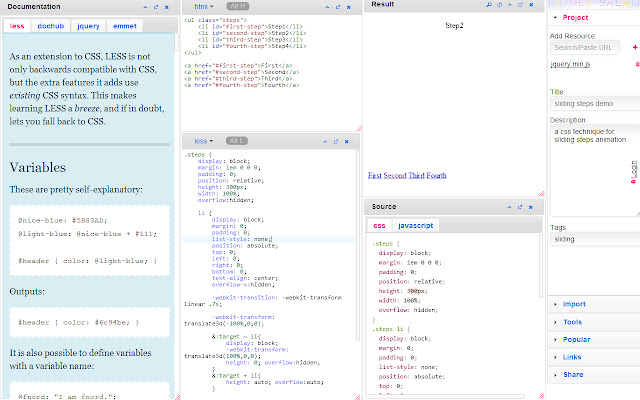Collapse the Documentation panel

pyautogui.click(x=145, y=6)
